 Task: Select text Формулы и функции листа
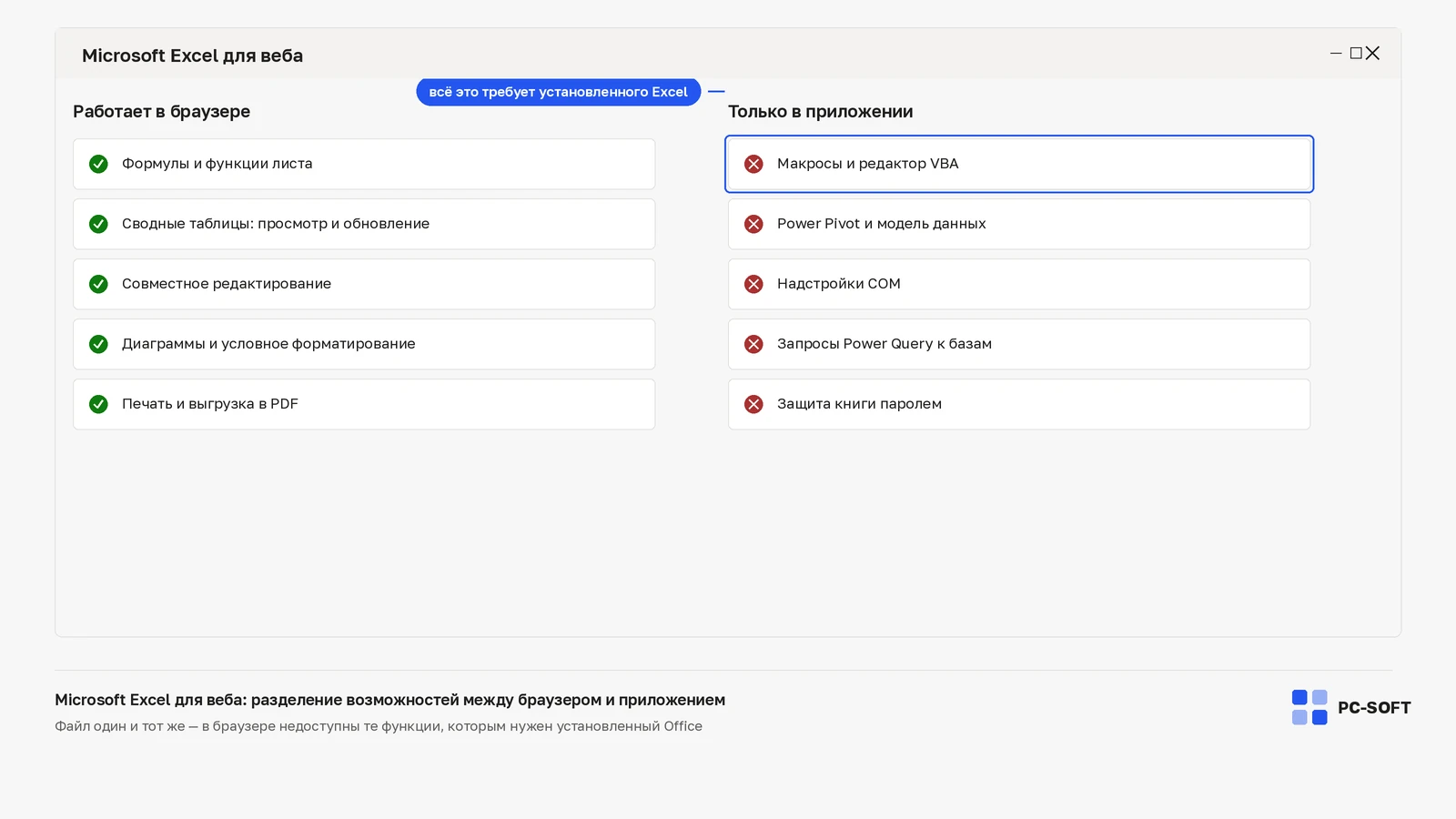217,164
